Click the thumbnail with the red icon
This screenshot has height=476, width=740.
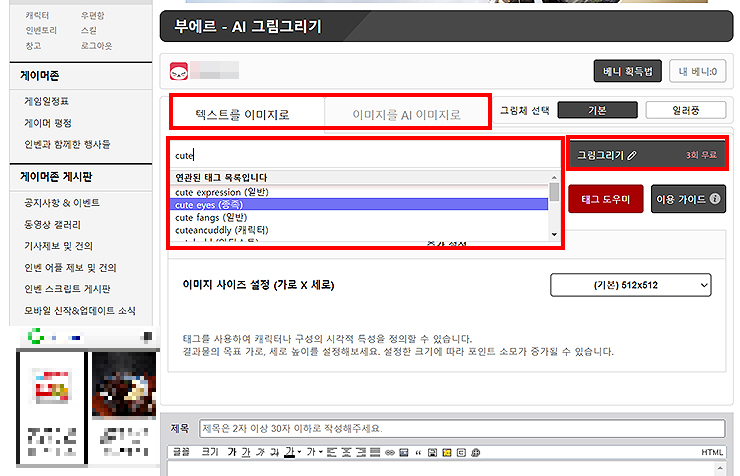pyautogui.click(x=52, y=387)
